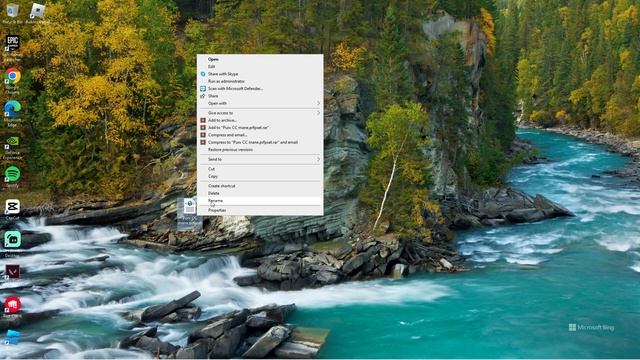Select the green Desktop streaming app icon
Viewport: 640px width, 360px height.
[x=13, y=240]
